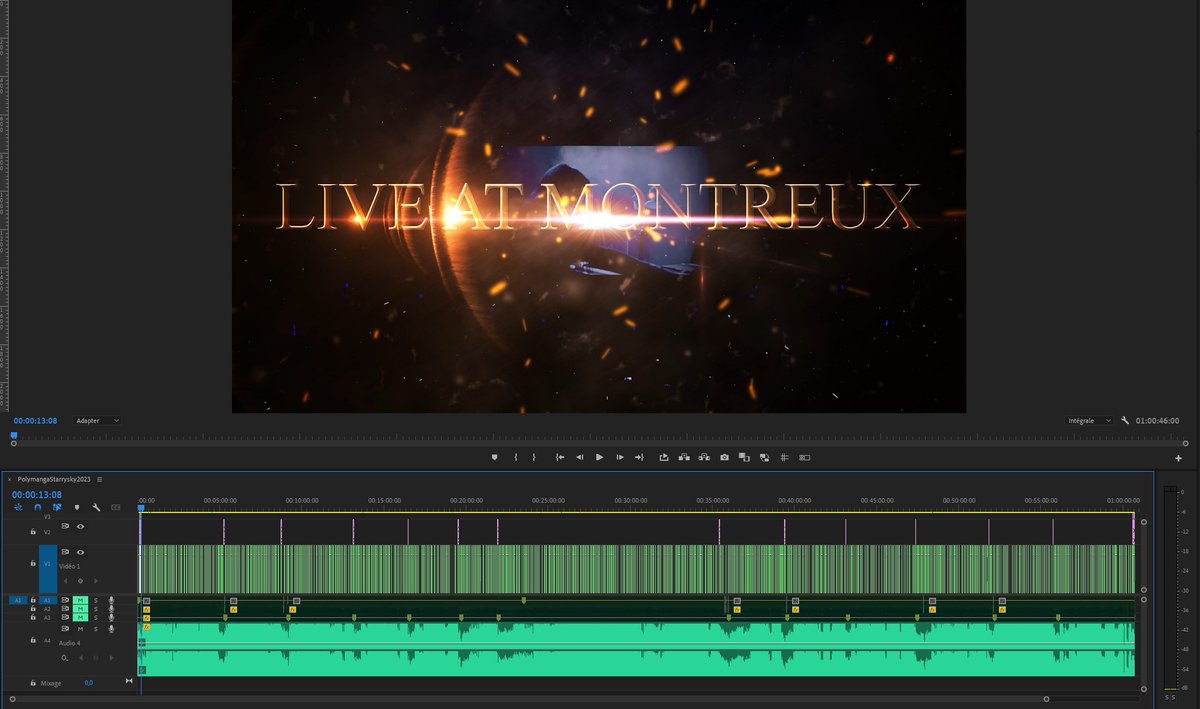
Task: Hide track V1 output eye
Action: (x=80, y=552)
